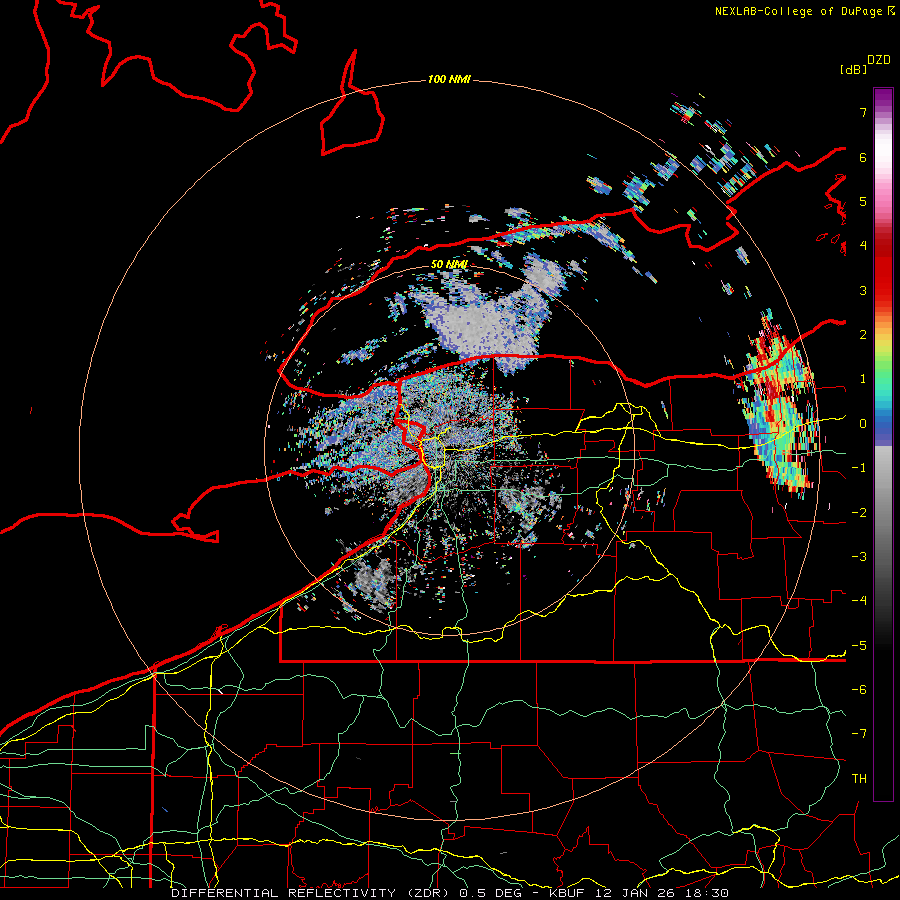Viewport: 900px width, 900px height.
Task: Click the -7 dB legend value
Action: (859, 734)
